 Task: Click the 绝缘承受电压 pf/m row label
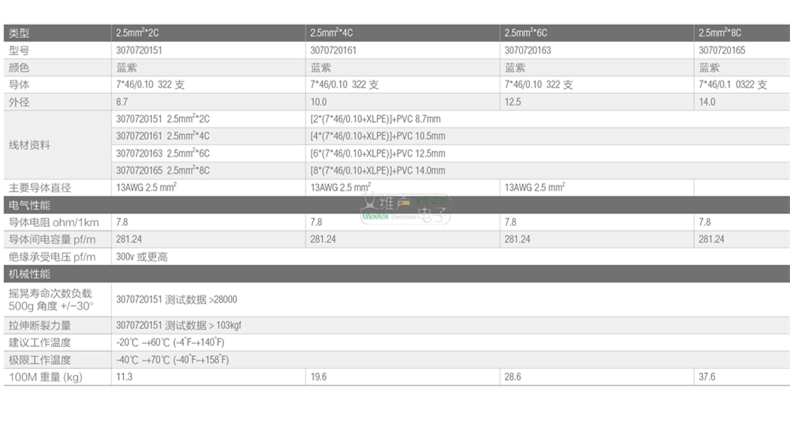(52, 257)
